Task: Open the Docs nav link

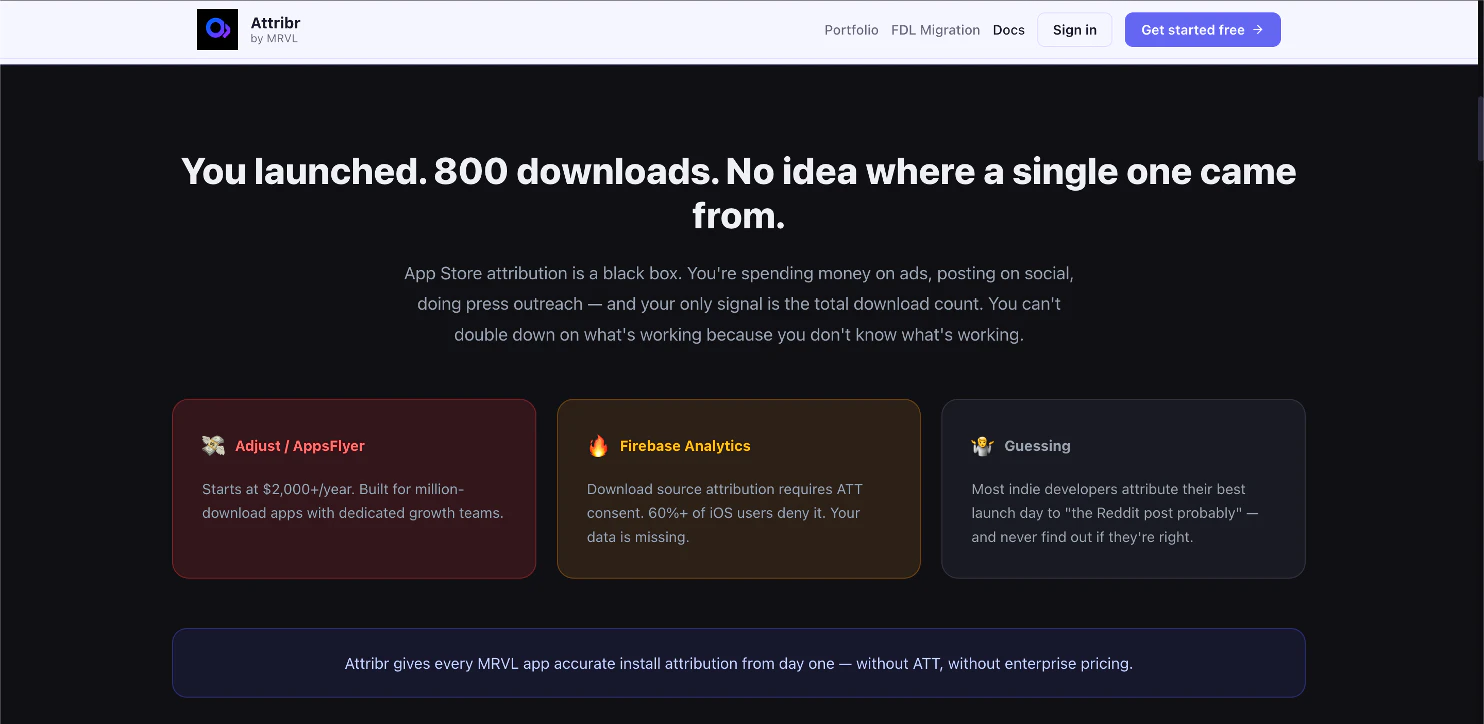Action: click(x=1008, y=30)
